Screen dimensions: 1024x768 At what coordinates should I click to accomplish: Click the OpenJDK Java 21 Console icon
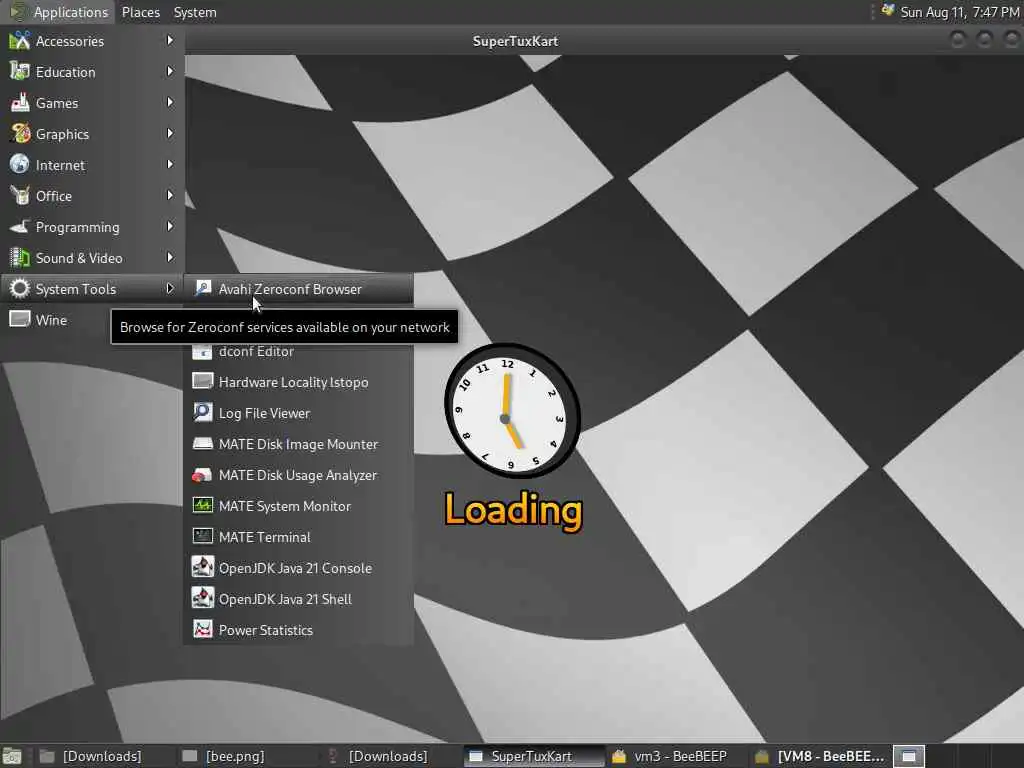203,568
